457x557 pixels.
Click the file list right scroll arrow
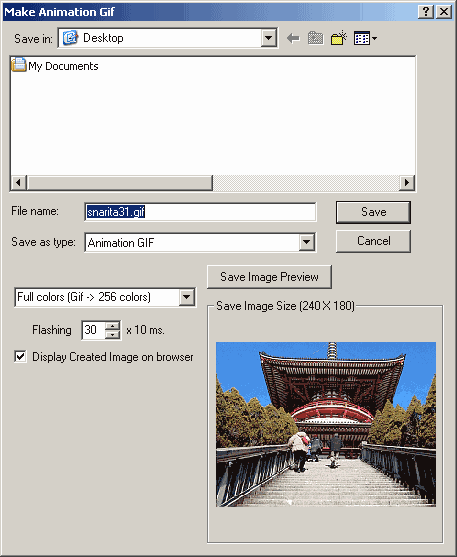point(407,183)
